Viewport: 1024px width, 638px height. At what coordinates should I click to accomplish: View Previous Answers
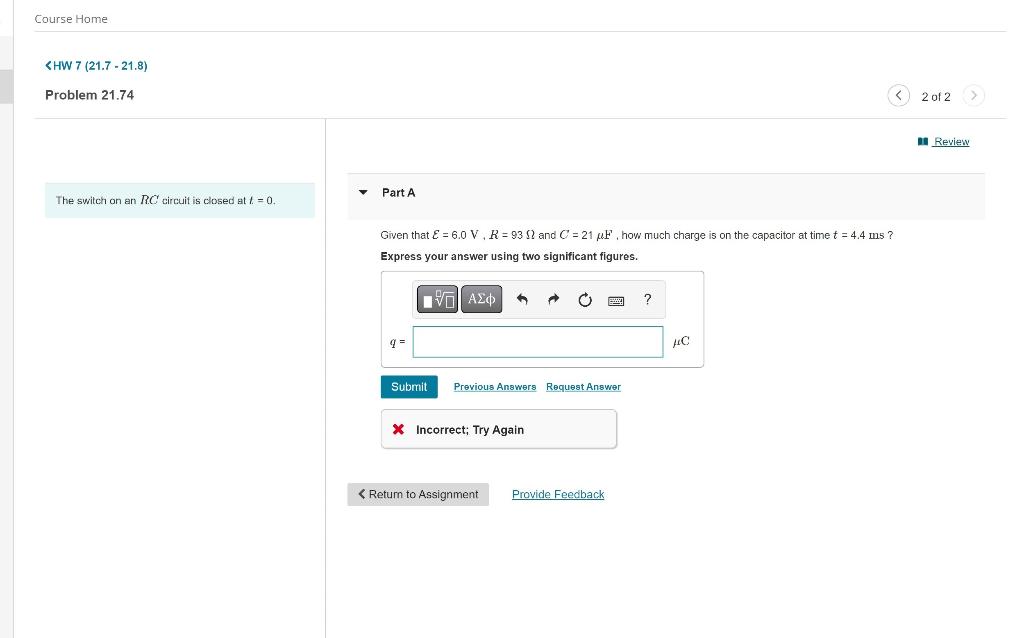(x=494, y=387)
